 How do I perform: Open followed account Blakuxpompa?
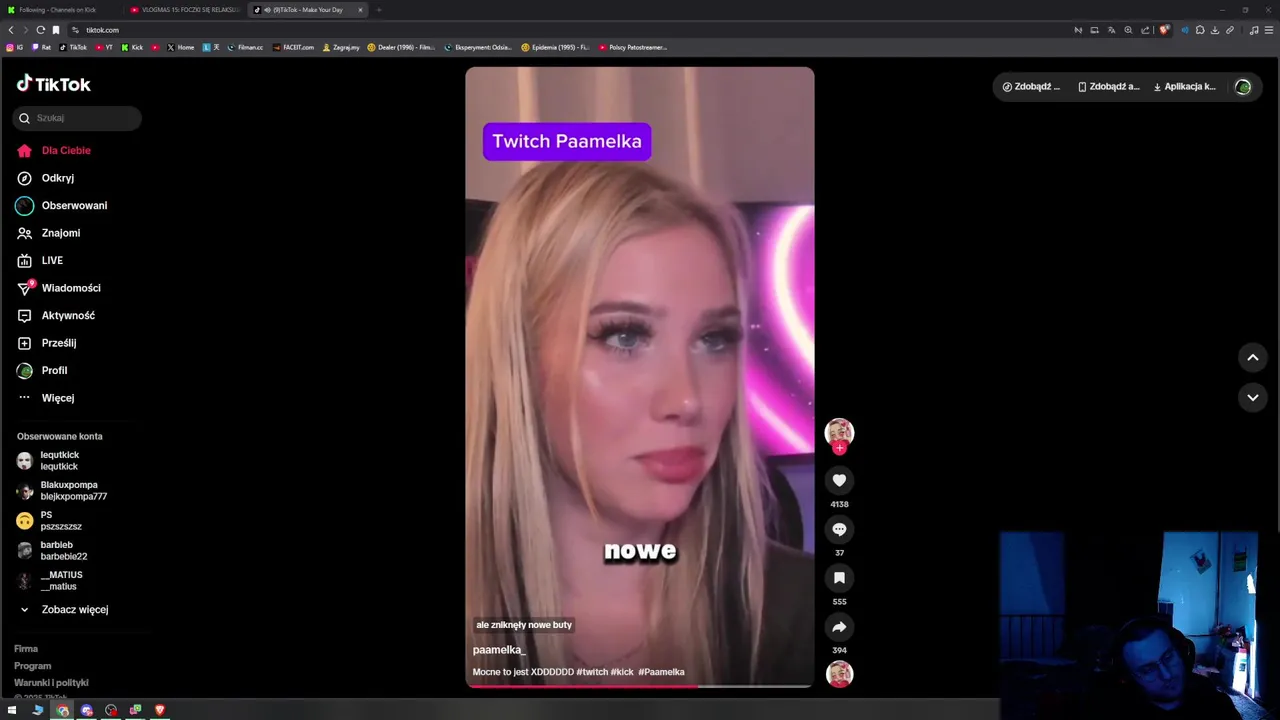click(62, 491)
